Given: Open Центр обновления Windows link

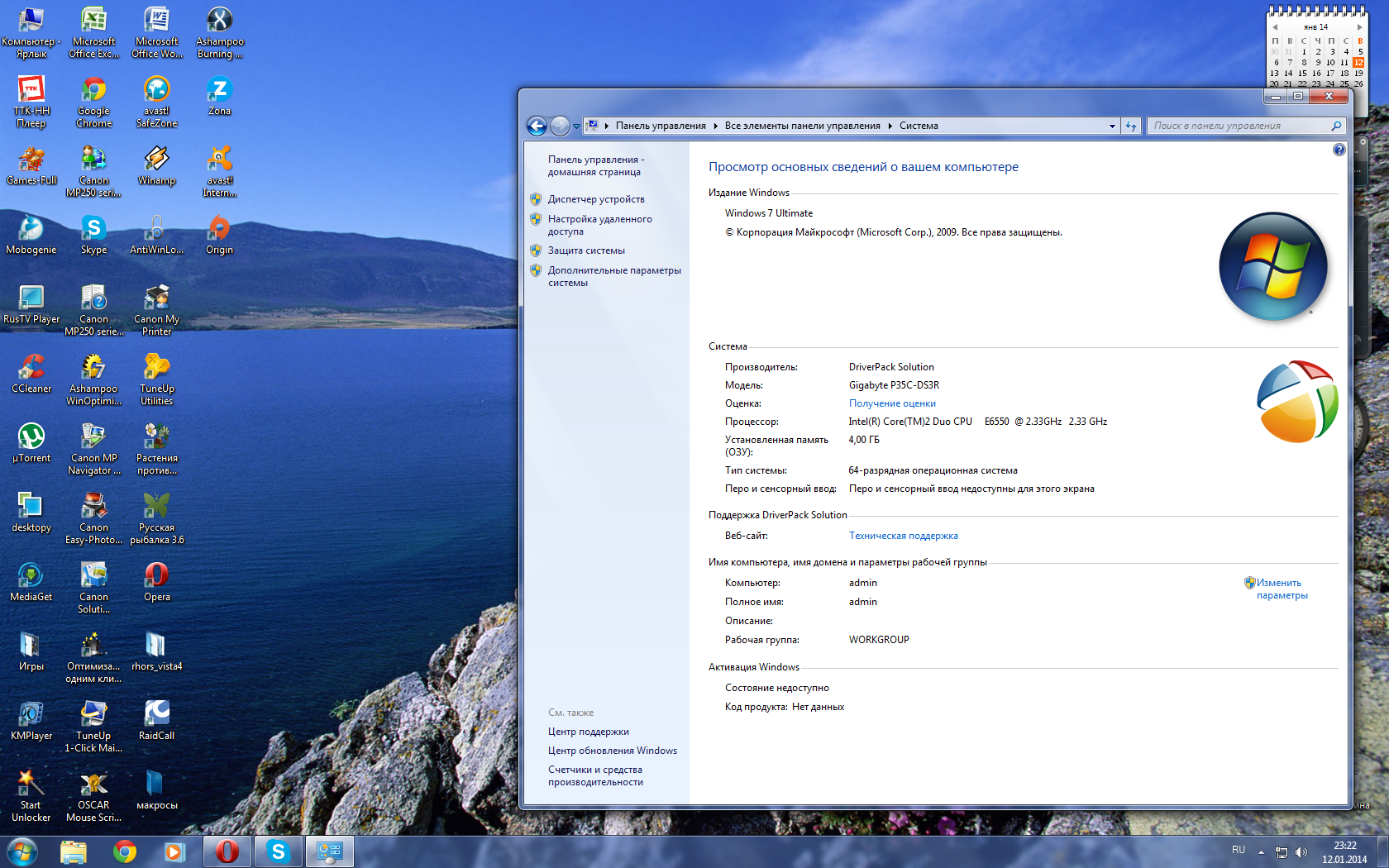Looking at the screenshot, I should click(612, 751).
